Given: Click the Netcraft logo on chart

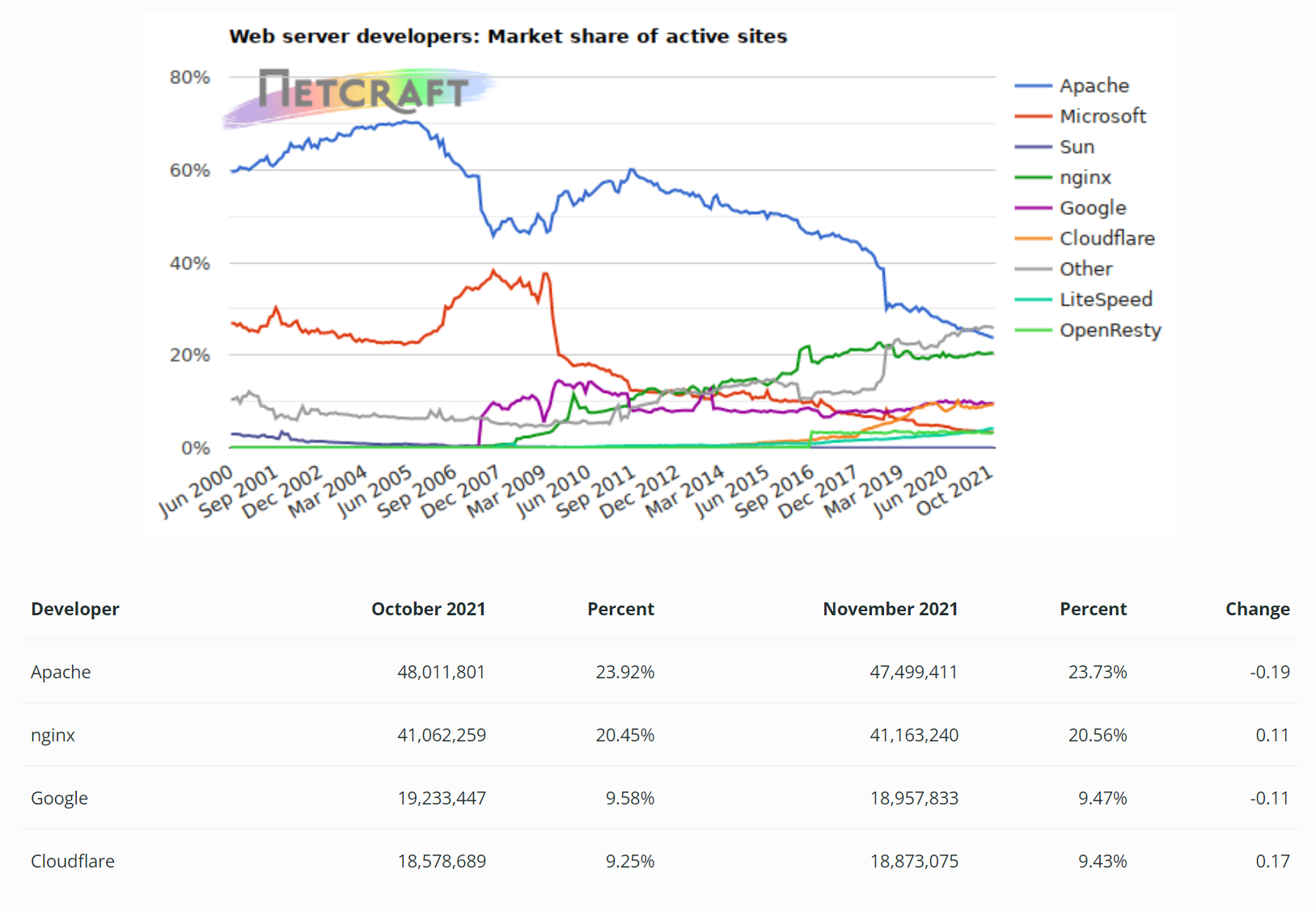Looking at the screenshot, I should coord(360,97).
